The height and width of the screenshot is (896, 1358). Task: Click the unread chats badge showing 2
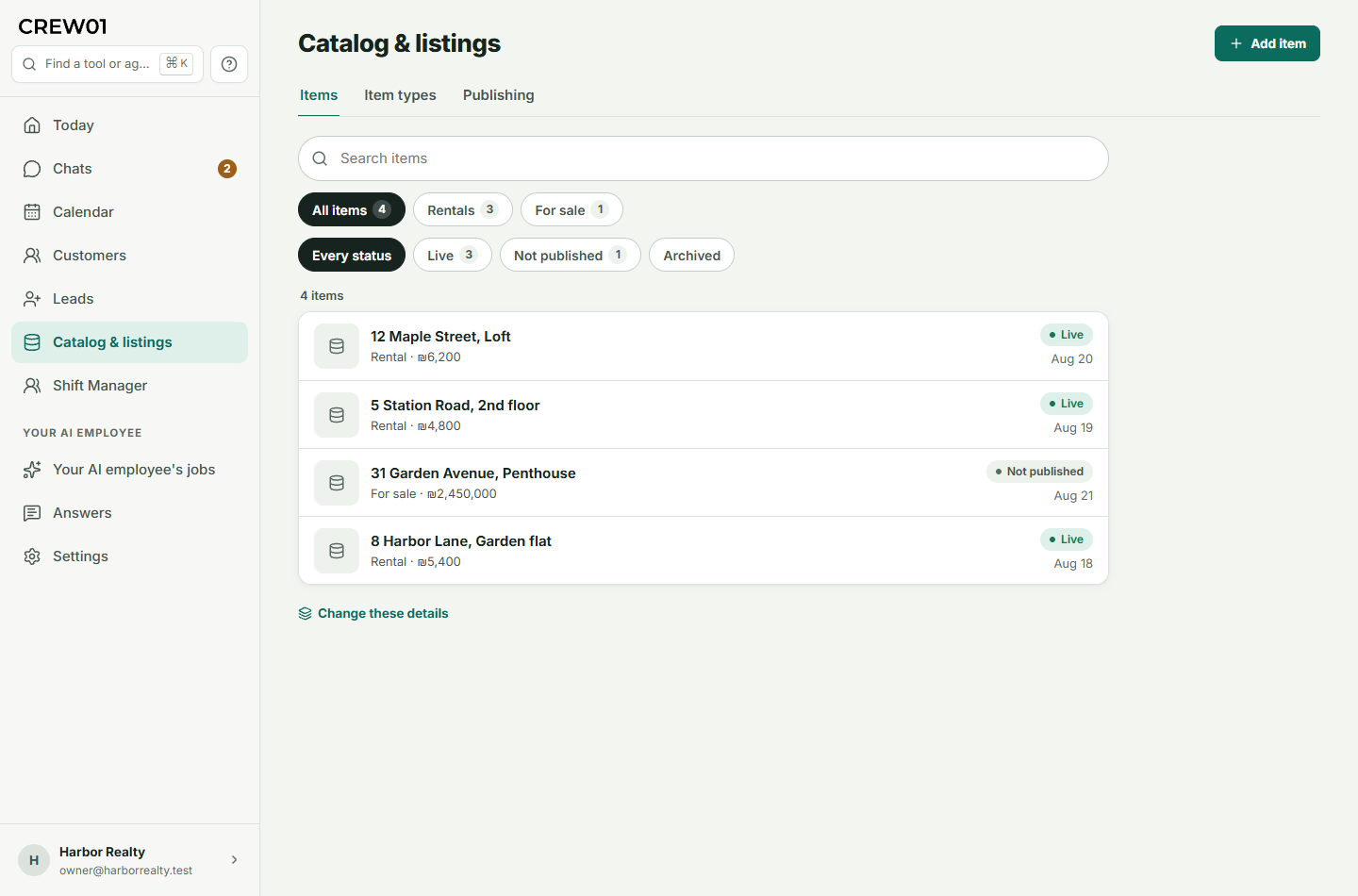[x=227, y=169]
